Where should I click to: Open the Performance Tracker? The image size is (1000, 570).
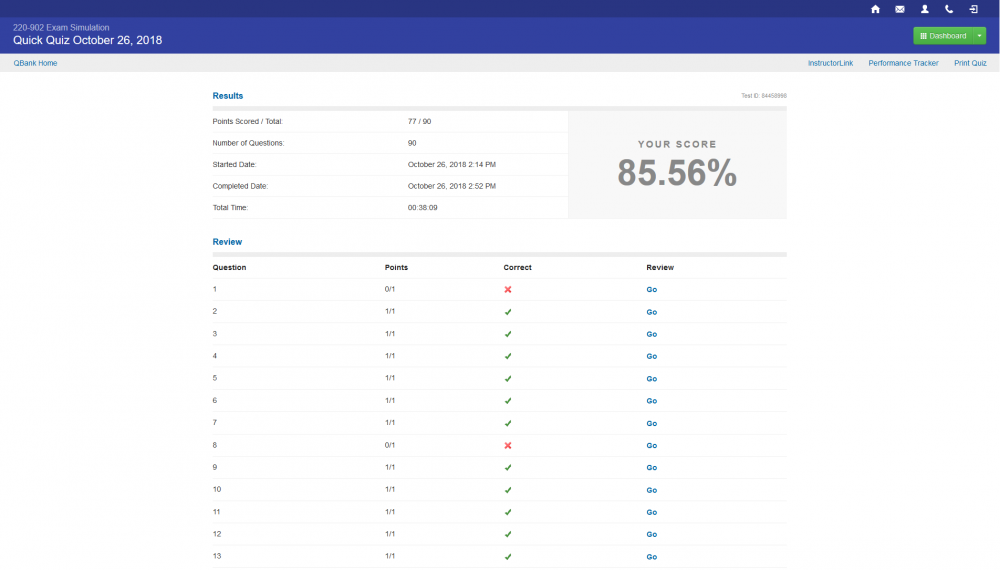click(x=903, y=63)
